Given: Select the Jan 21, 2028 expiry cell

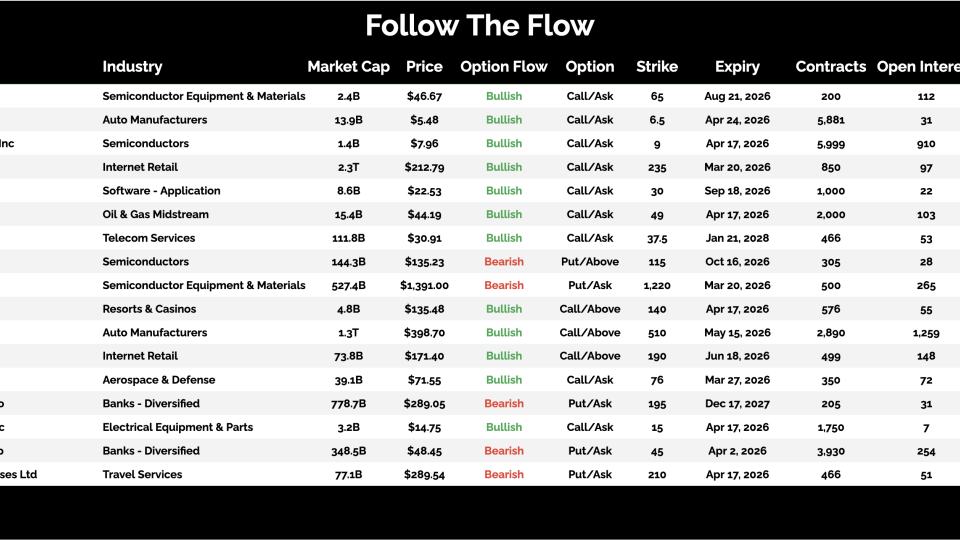Looking at the screenshot, I should 737,238.
